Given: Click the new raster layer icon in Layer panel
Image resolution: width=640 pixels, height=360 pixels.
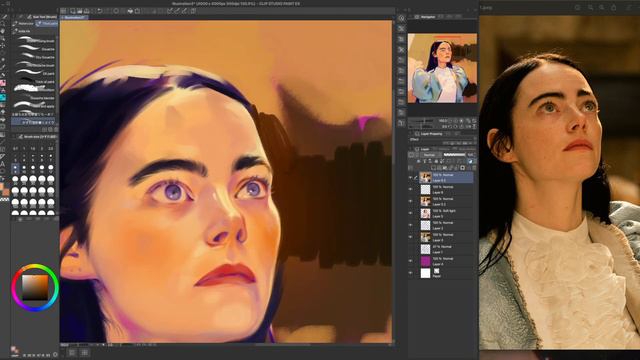Looking at the screenshot, I should [x=433, y=168].
